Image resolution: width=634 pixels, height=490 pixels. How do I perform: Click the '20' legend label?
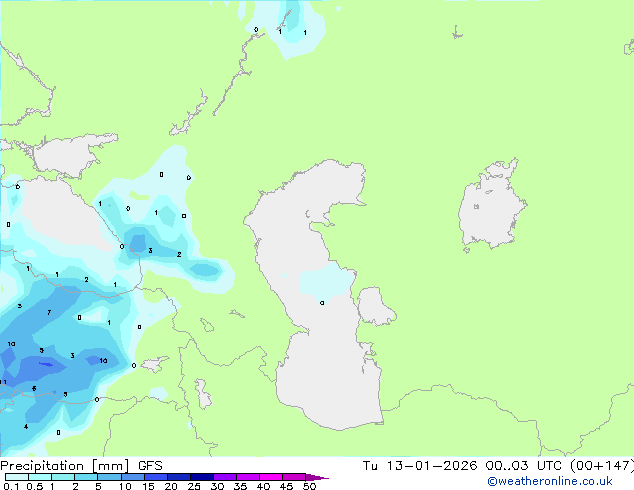(171, 486)
